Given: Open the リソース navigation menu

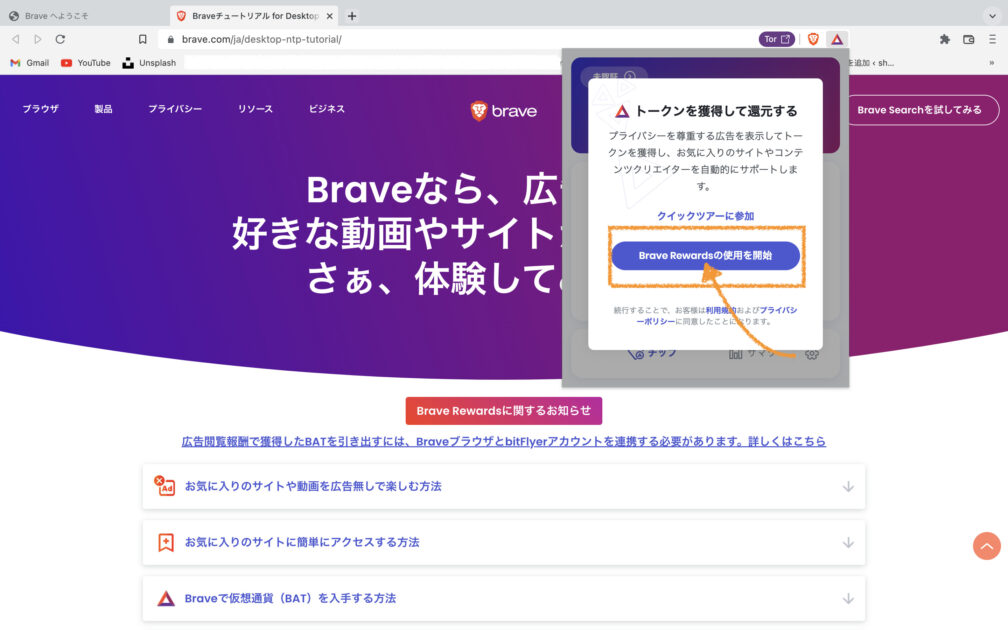Looking at the screenshot, I should [255, 109].
